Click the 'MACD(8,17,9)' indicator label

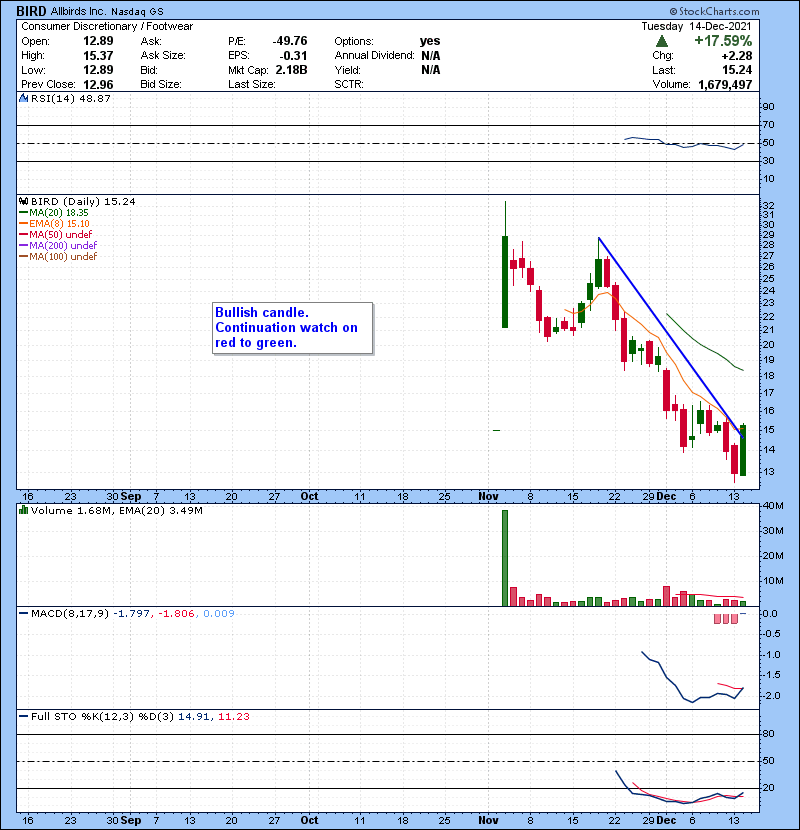tap(70, 613)
